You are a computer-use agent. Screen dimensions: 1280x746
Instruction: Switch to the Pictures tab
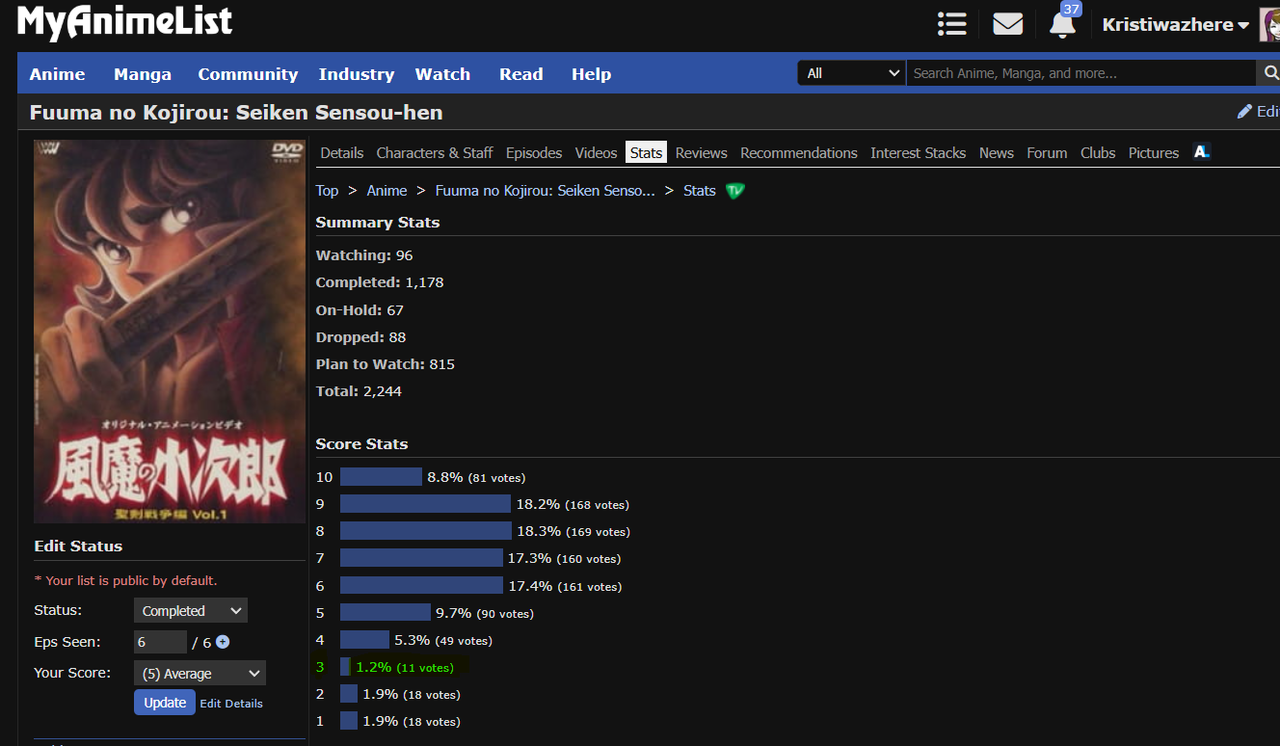click(1154, 153)
